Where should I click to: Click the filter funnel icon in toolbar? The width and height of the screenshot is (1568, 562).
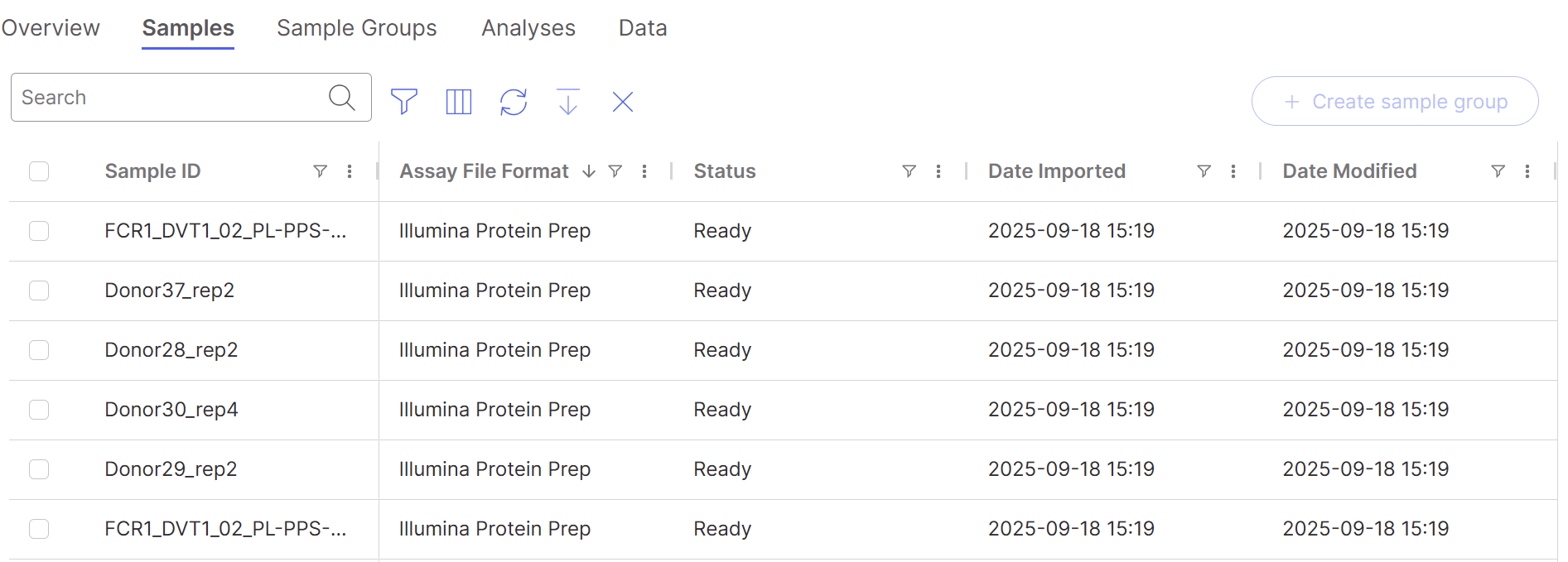403,101
